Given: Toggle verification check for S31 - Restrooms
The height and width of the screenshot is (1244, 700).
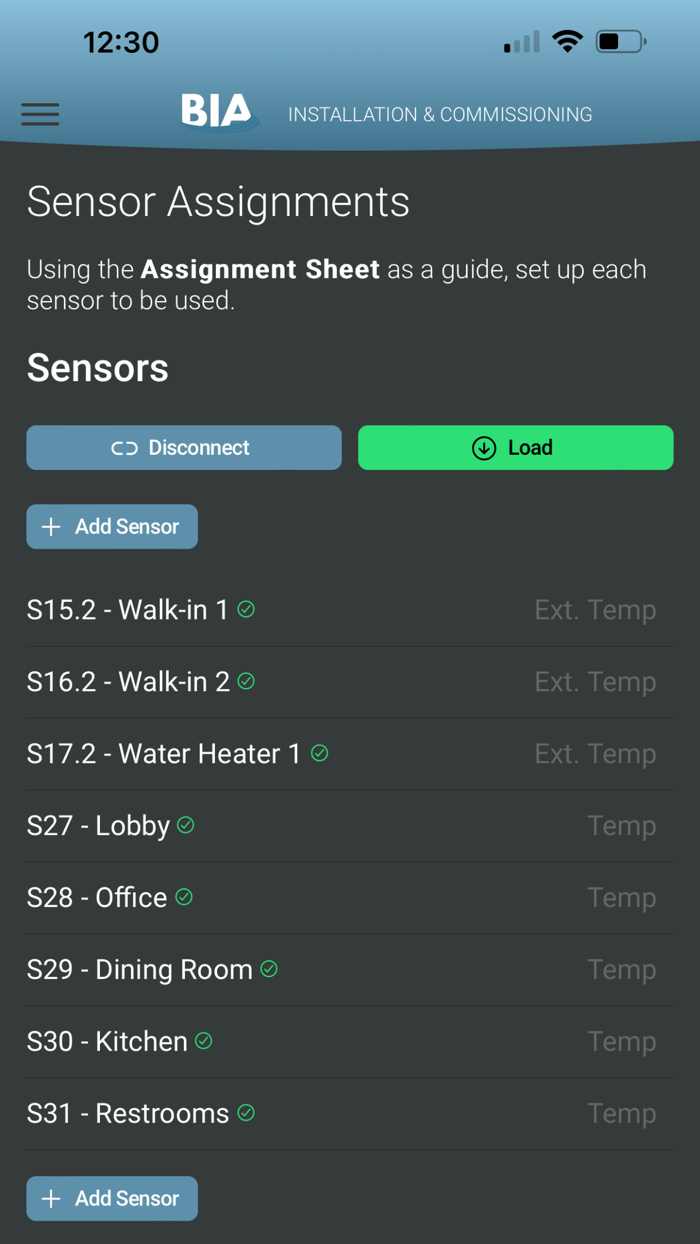Looking at the screenshot, I should (x=247, y=1112).
